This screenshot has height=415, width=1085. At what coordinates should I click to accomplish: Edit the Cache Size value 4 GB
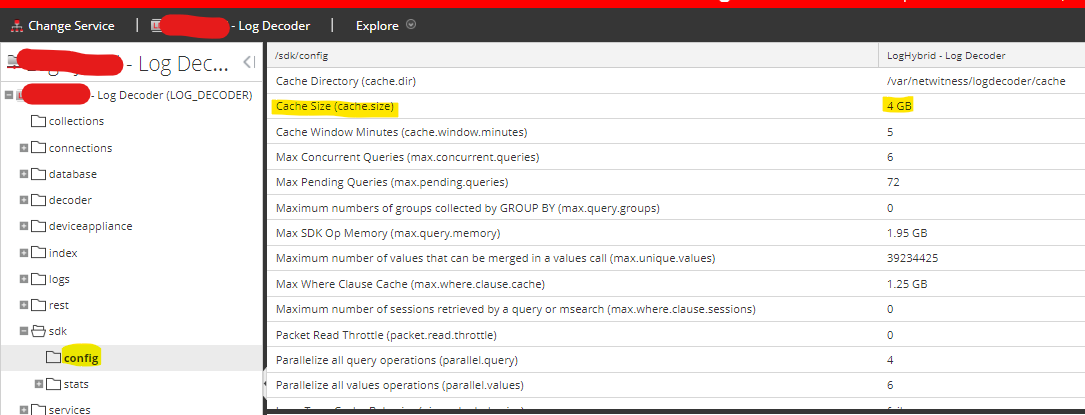coord(898,106)
